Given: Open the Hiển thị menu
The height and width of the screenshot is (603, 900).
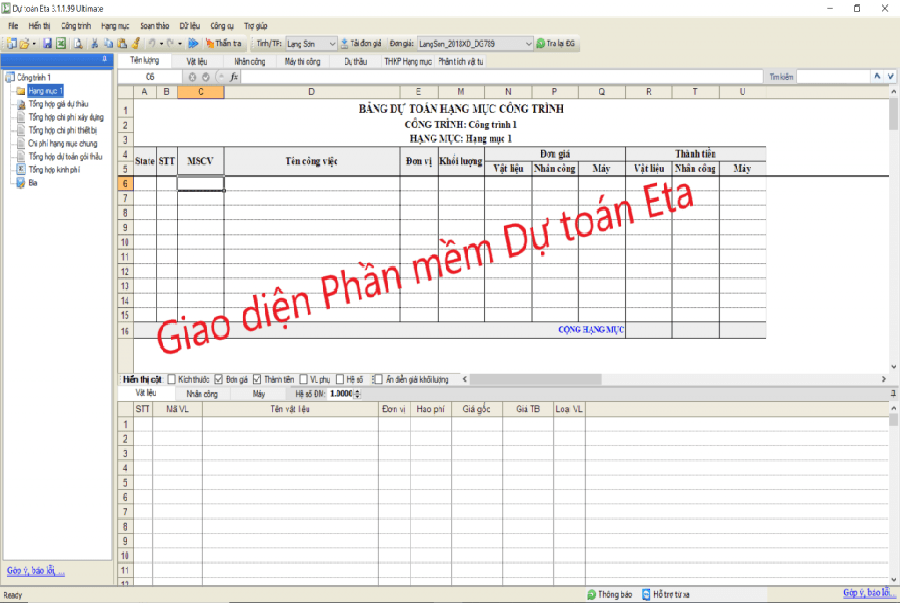Looking at the screenshot, I should [39, 26].
